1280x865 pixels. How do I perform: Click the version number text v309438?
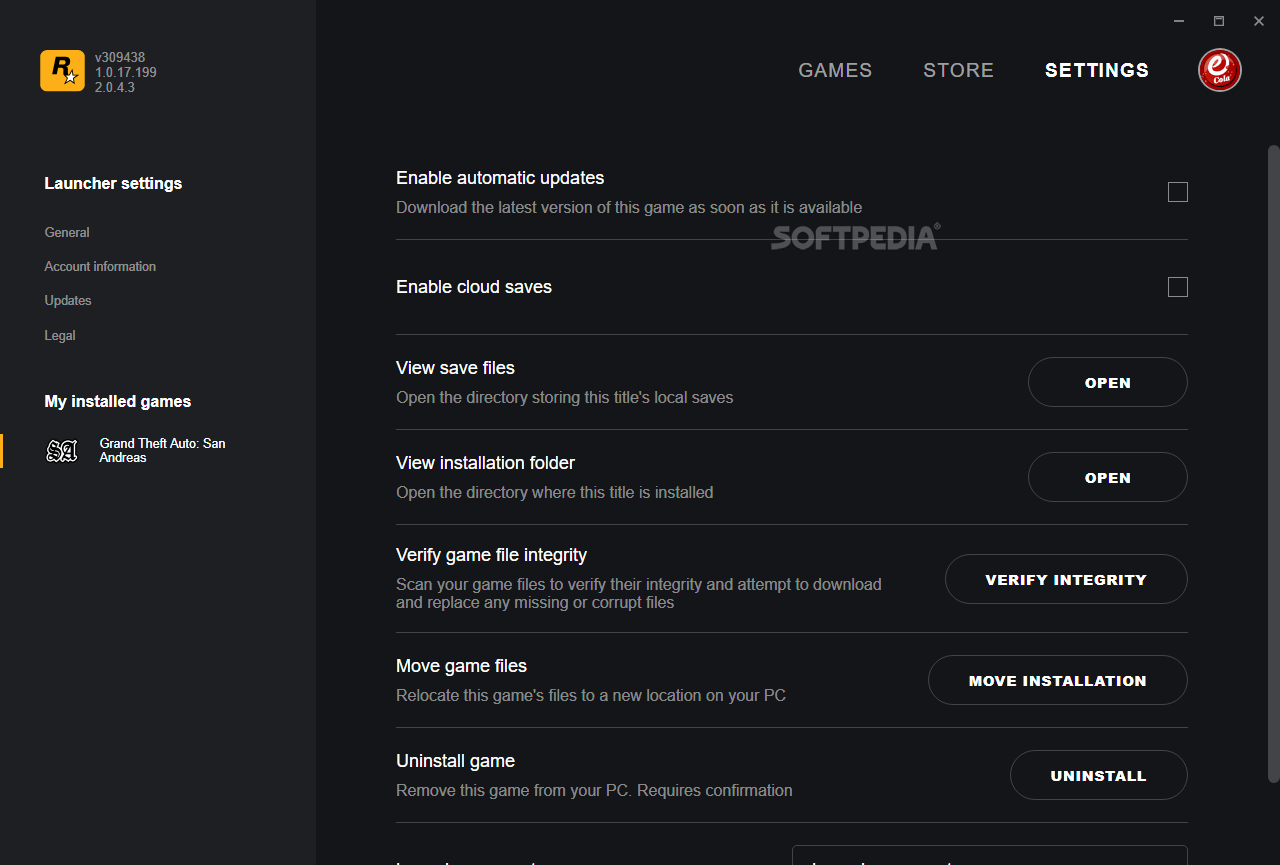point(120,57)
